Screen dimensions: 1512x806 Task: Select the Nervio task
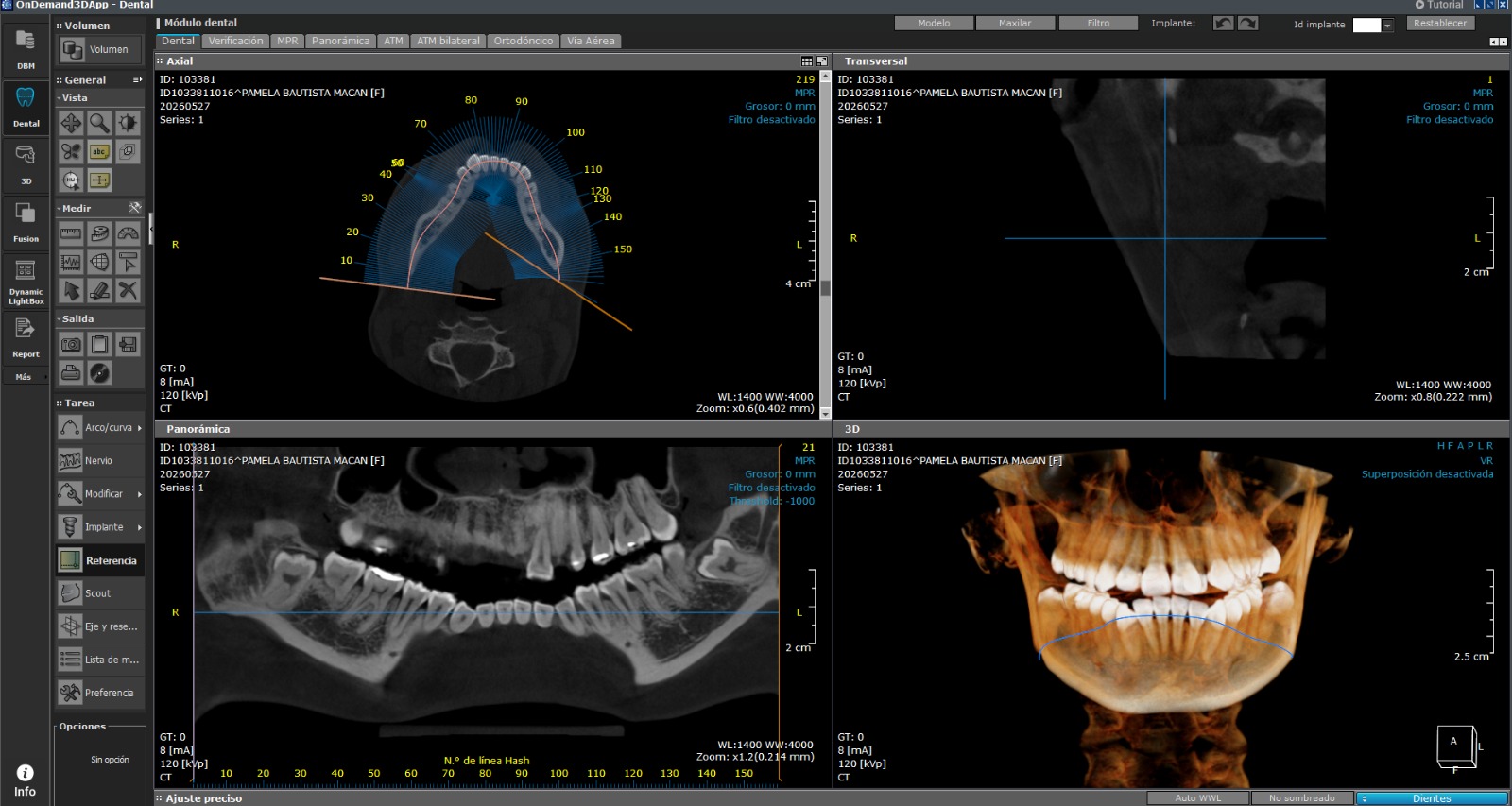click(x=100, y=461)
